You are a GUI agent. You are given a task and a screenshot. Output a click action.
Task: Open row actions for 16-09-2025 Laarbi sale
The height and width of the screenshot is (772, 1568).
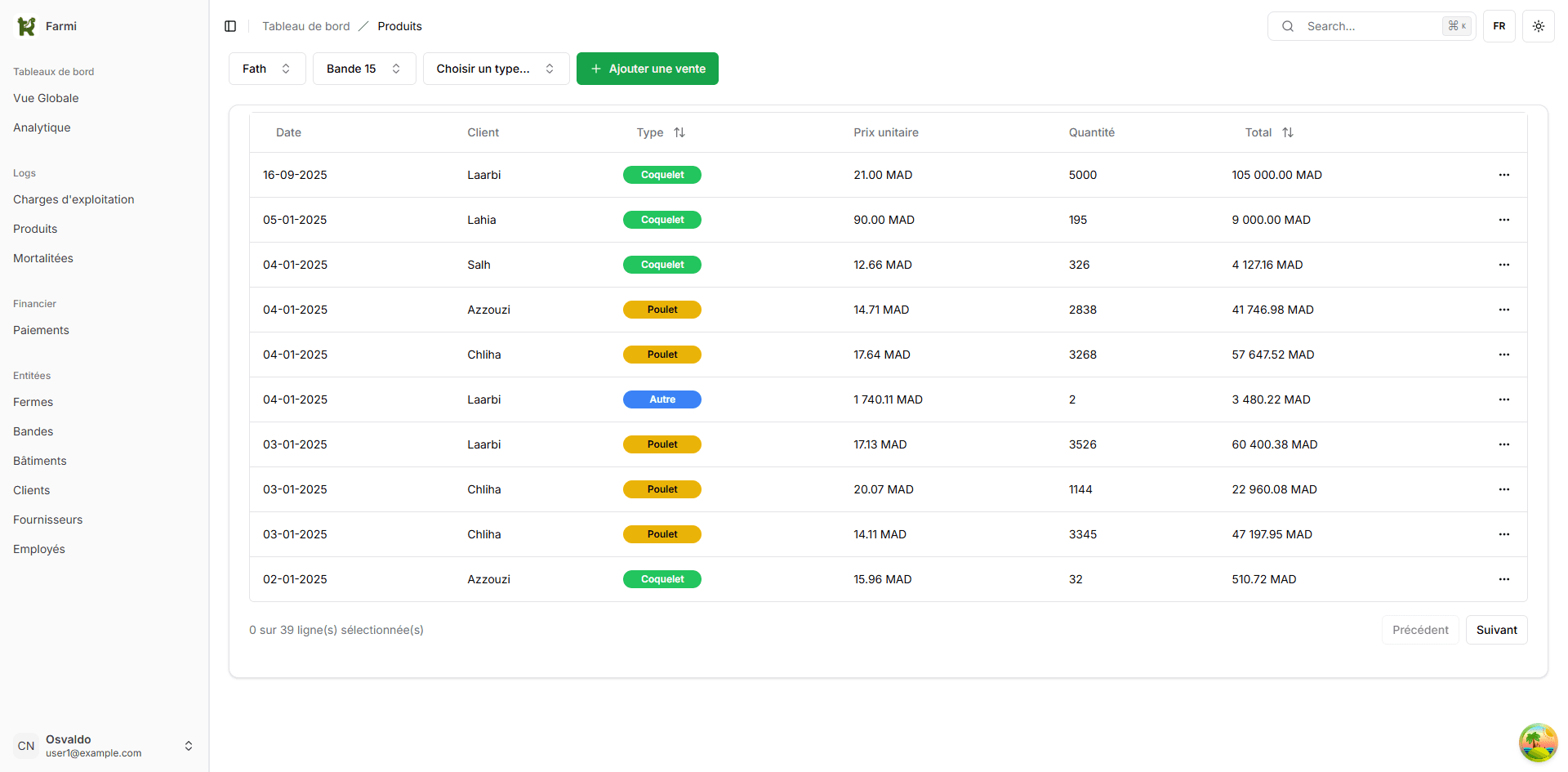pyautogui.click(x=1503, y=175)
